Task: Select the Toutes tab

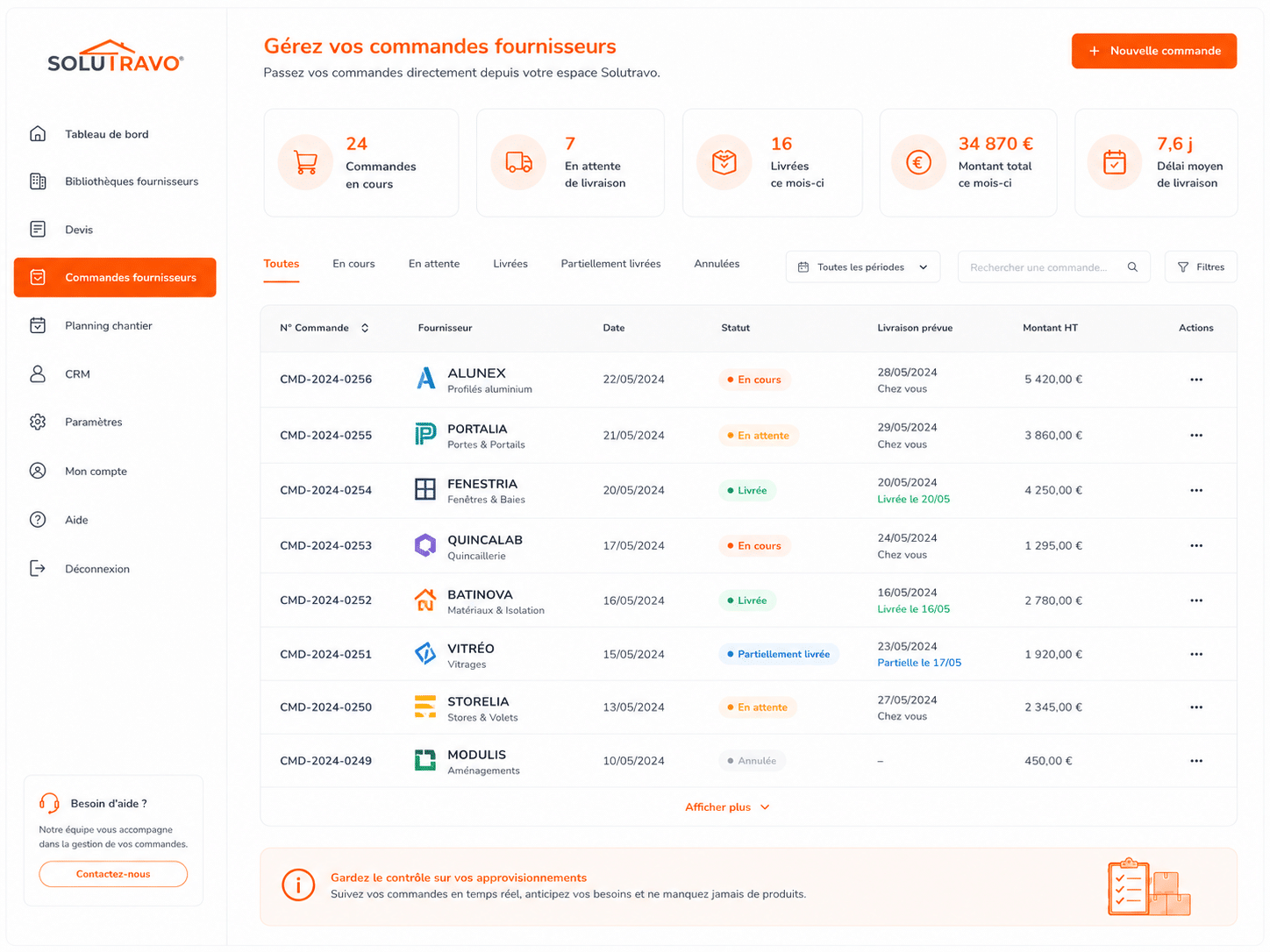Action: pos(282,264)
